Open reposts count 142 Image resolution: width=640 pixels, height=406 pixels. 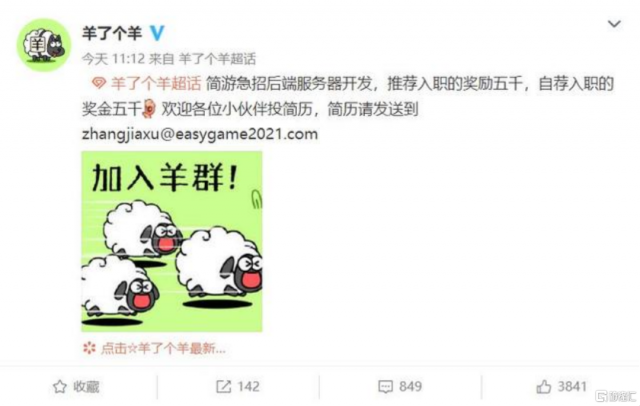[248, 386]
